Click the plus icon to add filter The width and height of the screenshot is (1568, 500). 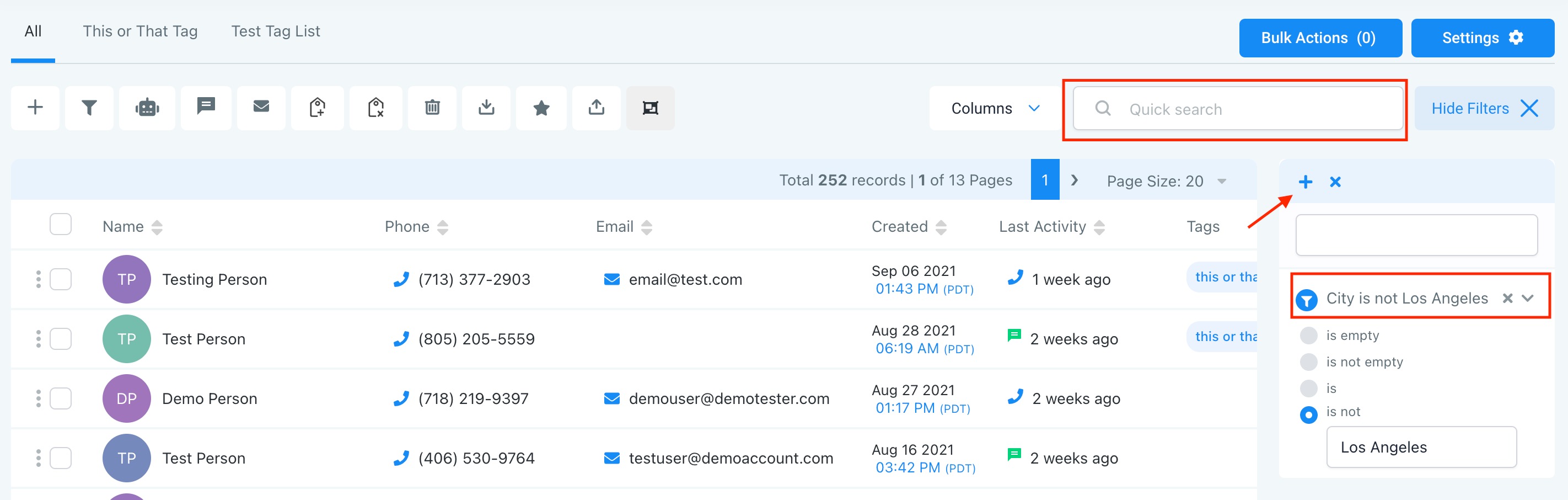click(x=1305, y=182)
